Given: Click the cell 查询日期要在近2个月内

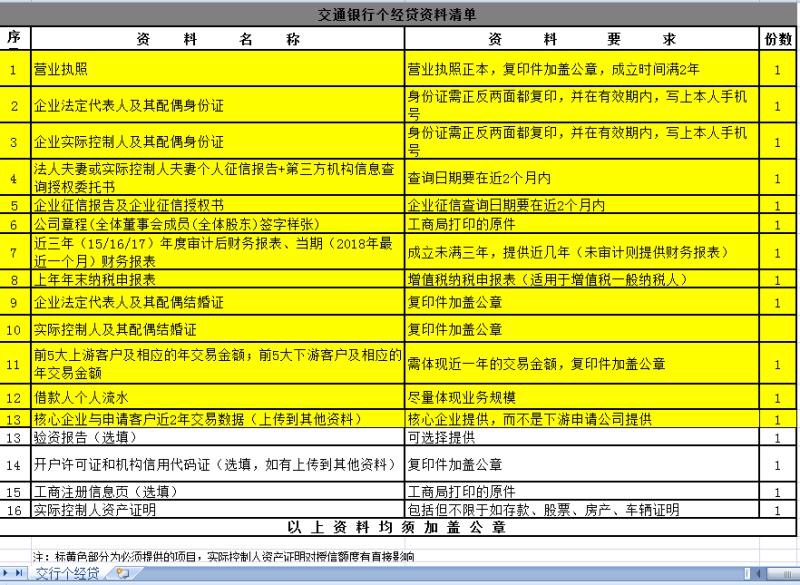Looking at the screenshot, I should click(x=582, y=177).
